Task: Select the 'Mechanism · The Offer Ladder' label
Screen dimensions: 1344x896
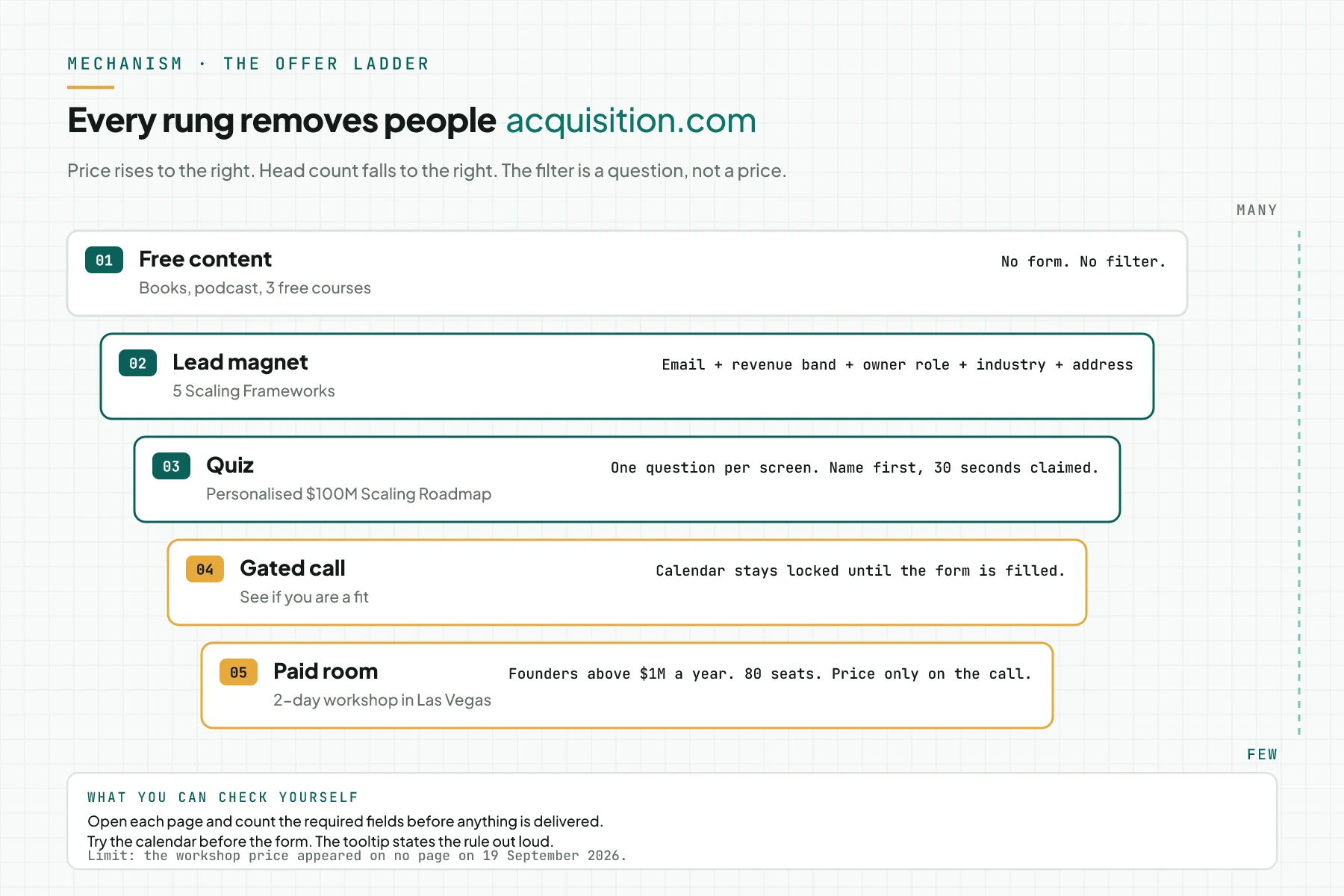Action: pos(249,63)
